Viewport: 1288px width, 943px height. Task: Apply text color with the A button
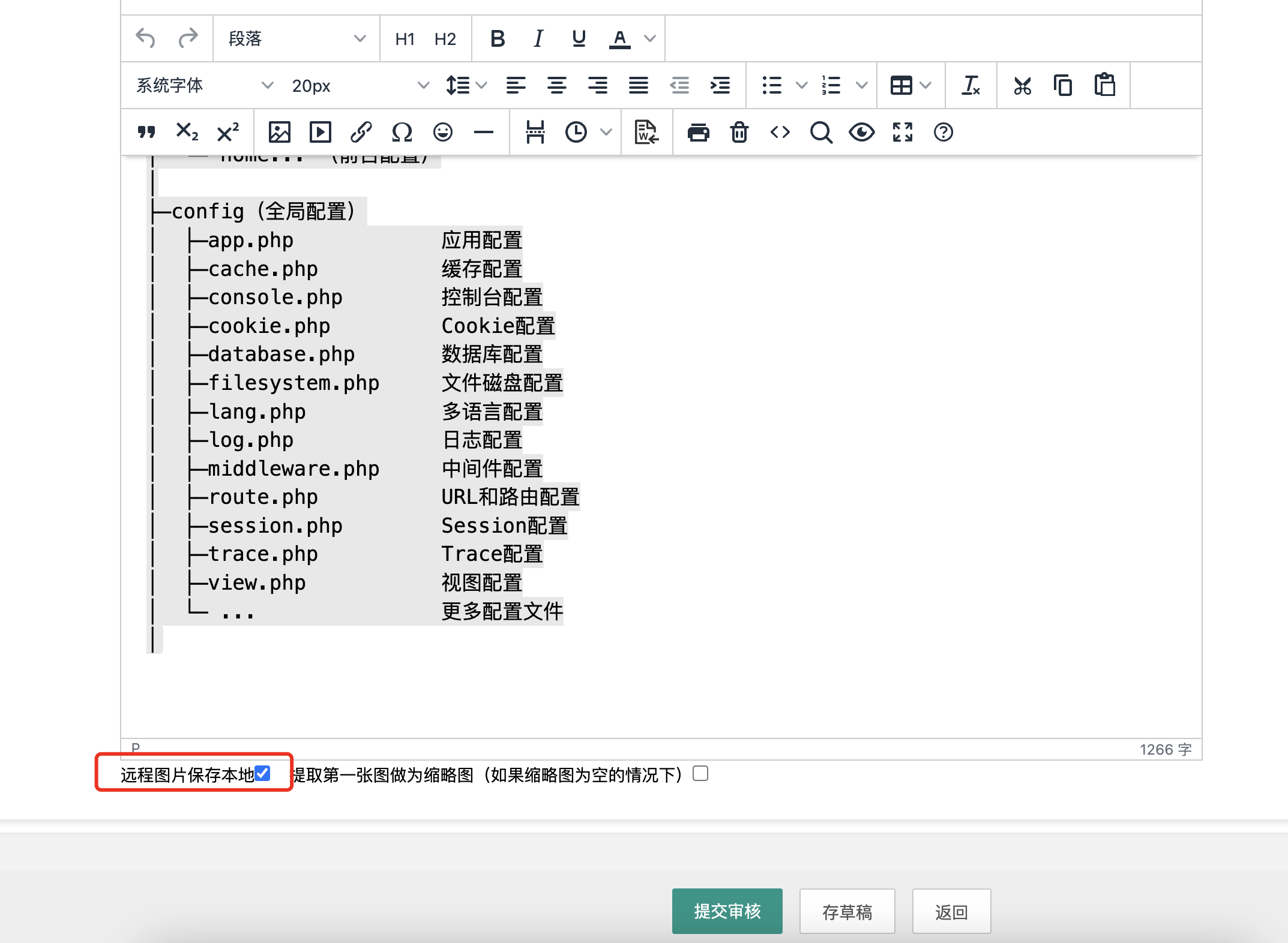coord(620,39)
